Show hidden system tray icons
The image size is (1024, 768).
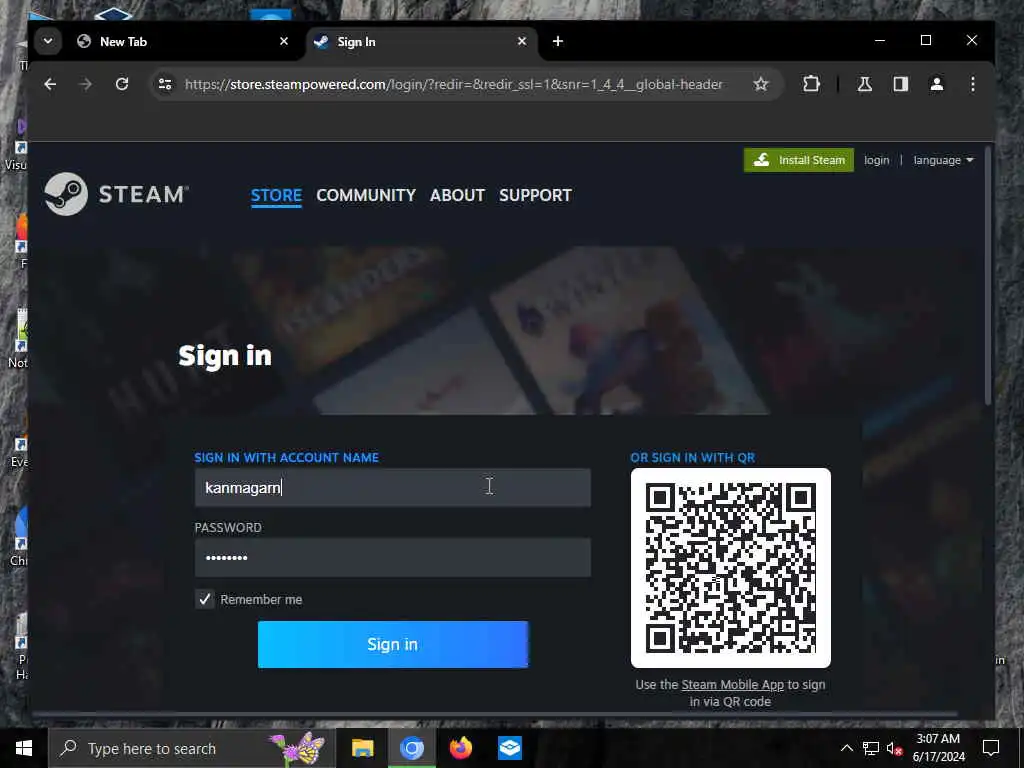coord(846,748)
